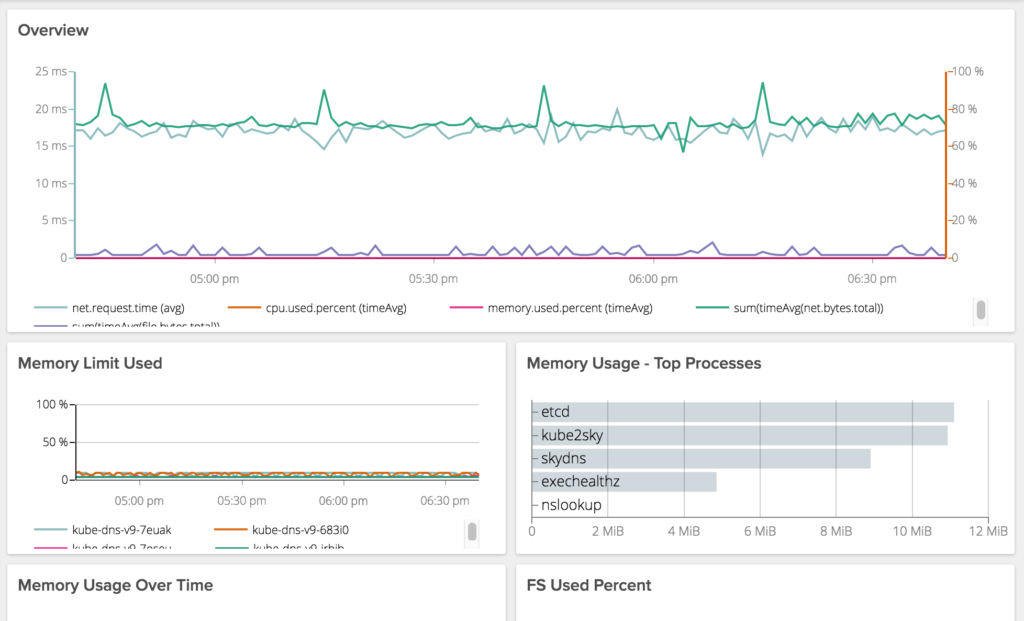1024x621 pixels.
Task: Select the exechealthz process bar
Action: point(624,482)
